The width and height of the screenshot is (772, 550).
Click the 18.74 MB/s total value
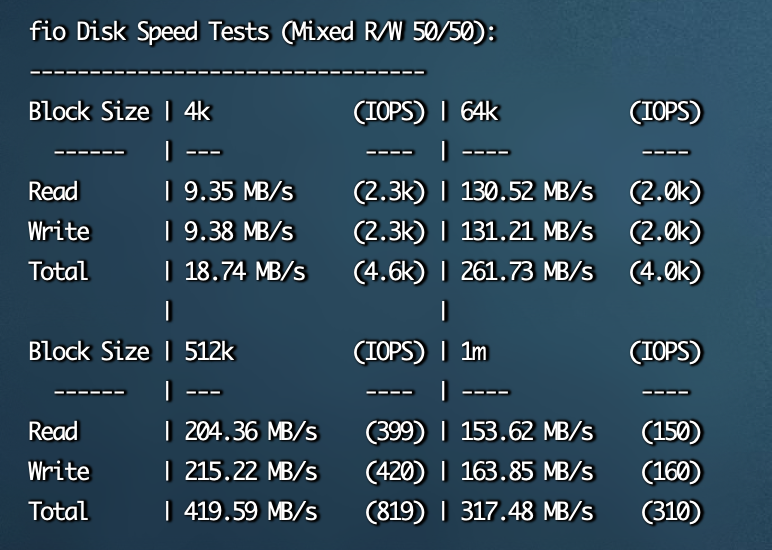pos(245,271)
